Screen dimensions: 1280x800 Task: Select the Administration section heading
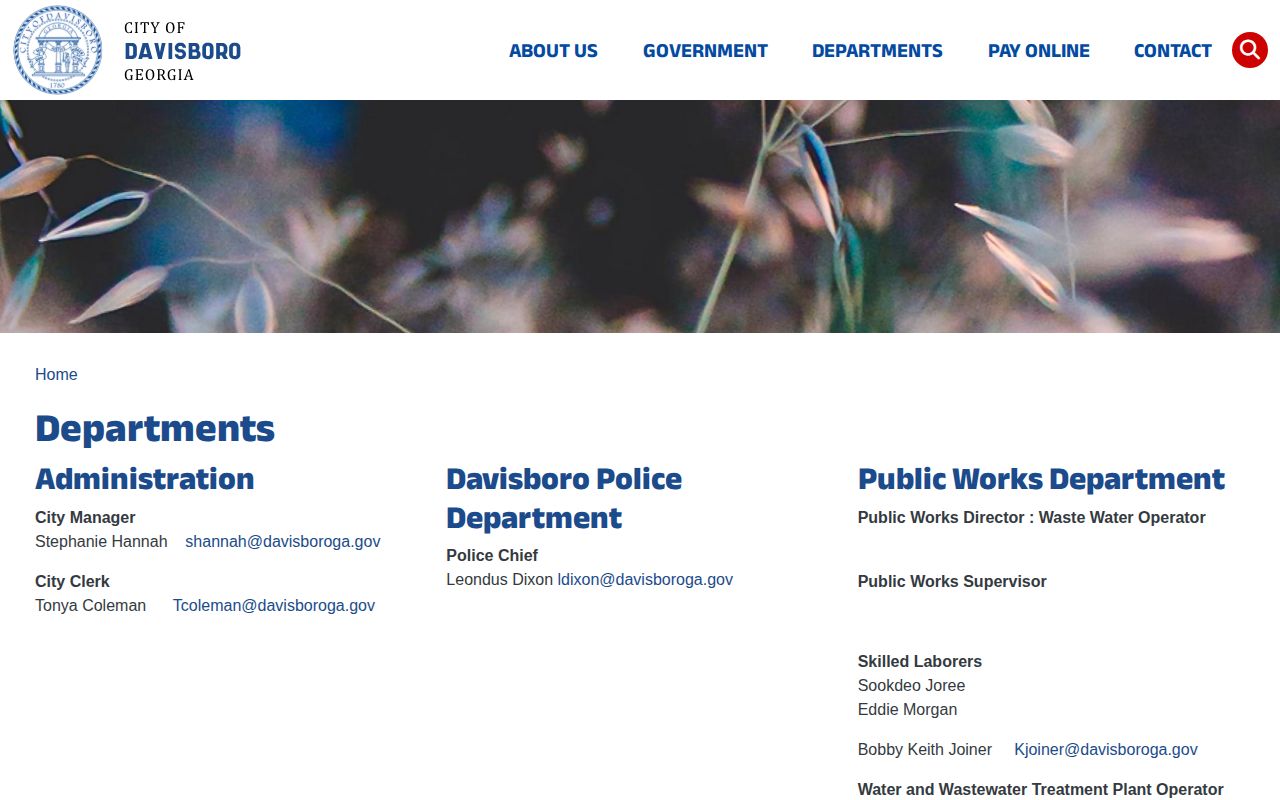[x=145, y=479]
